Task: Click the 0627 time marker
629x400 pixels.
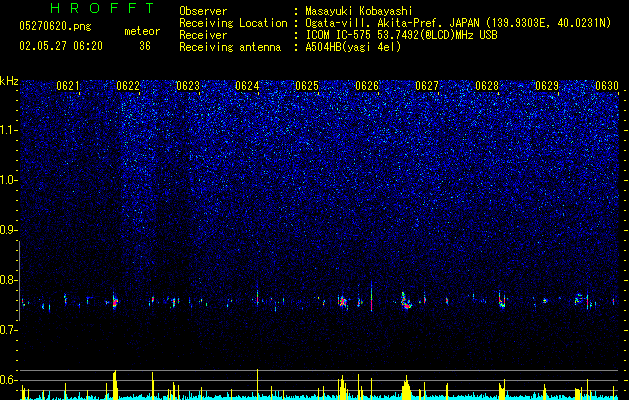Action: click(x=427, y=85)
